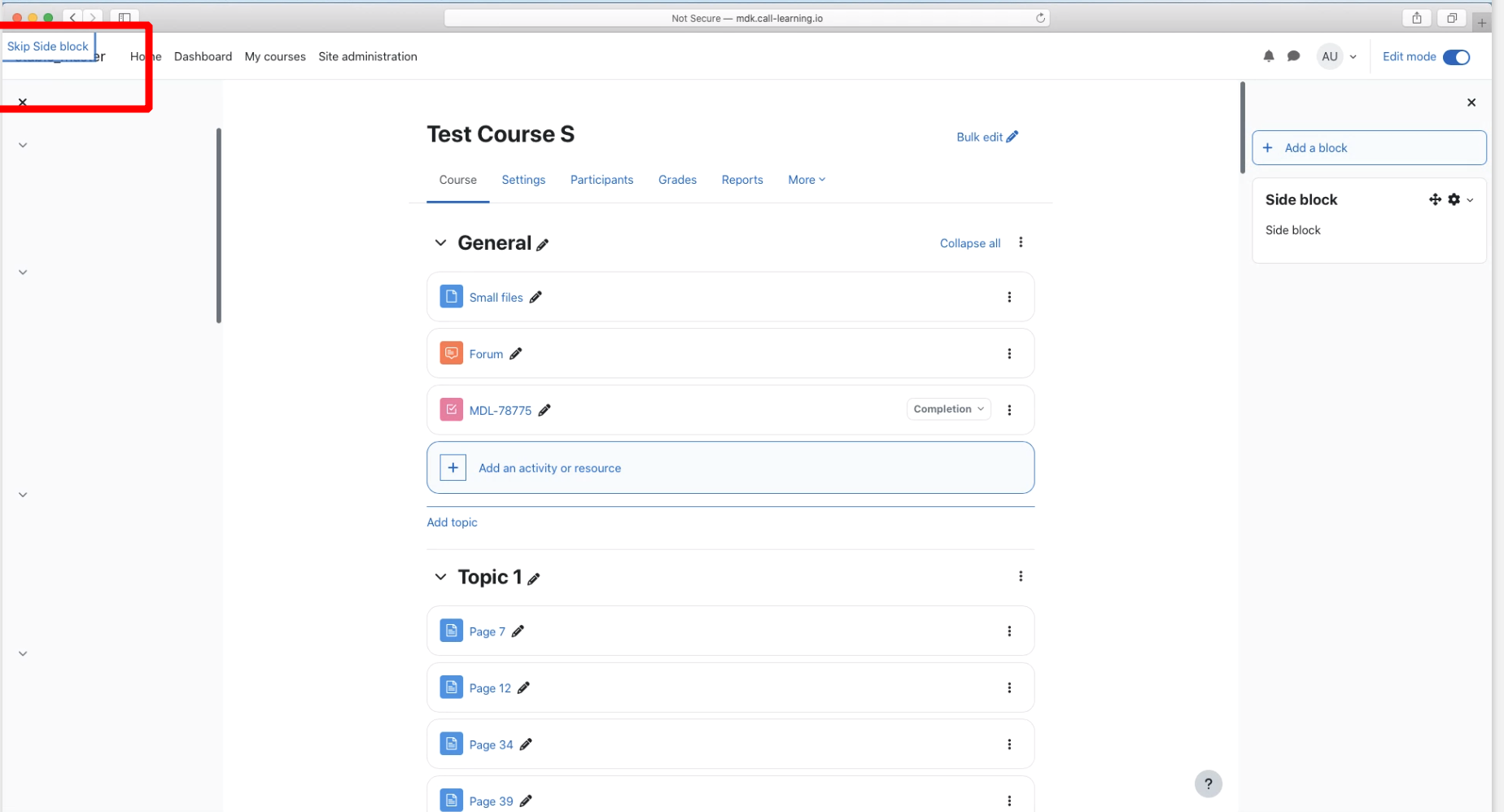Open the Forum three-dot menu
Screen dimensions: 1504x812
(x=1009, y=354)
